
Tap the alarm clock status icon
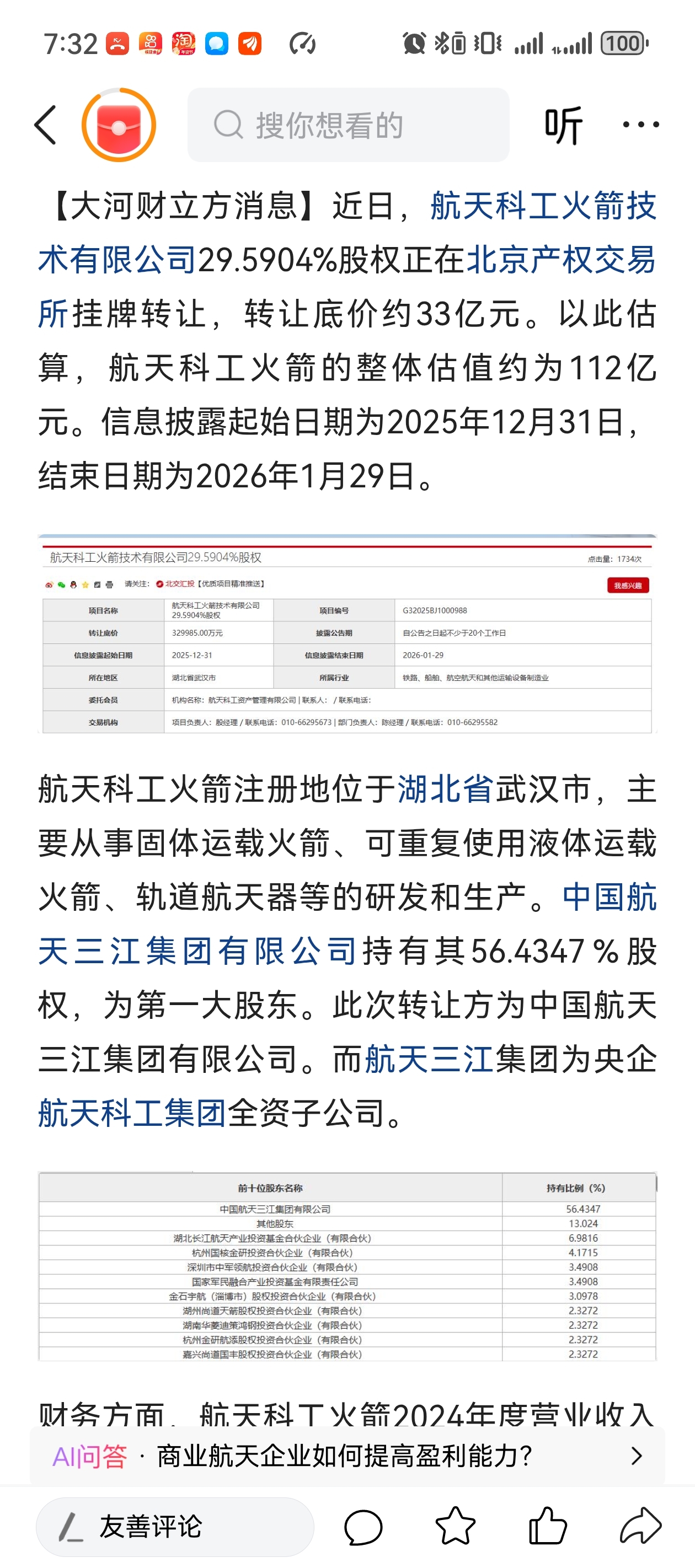click(414, 43)
